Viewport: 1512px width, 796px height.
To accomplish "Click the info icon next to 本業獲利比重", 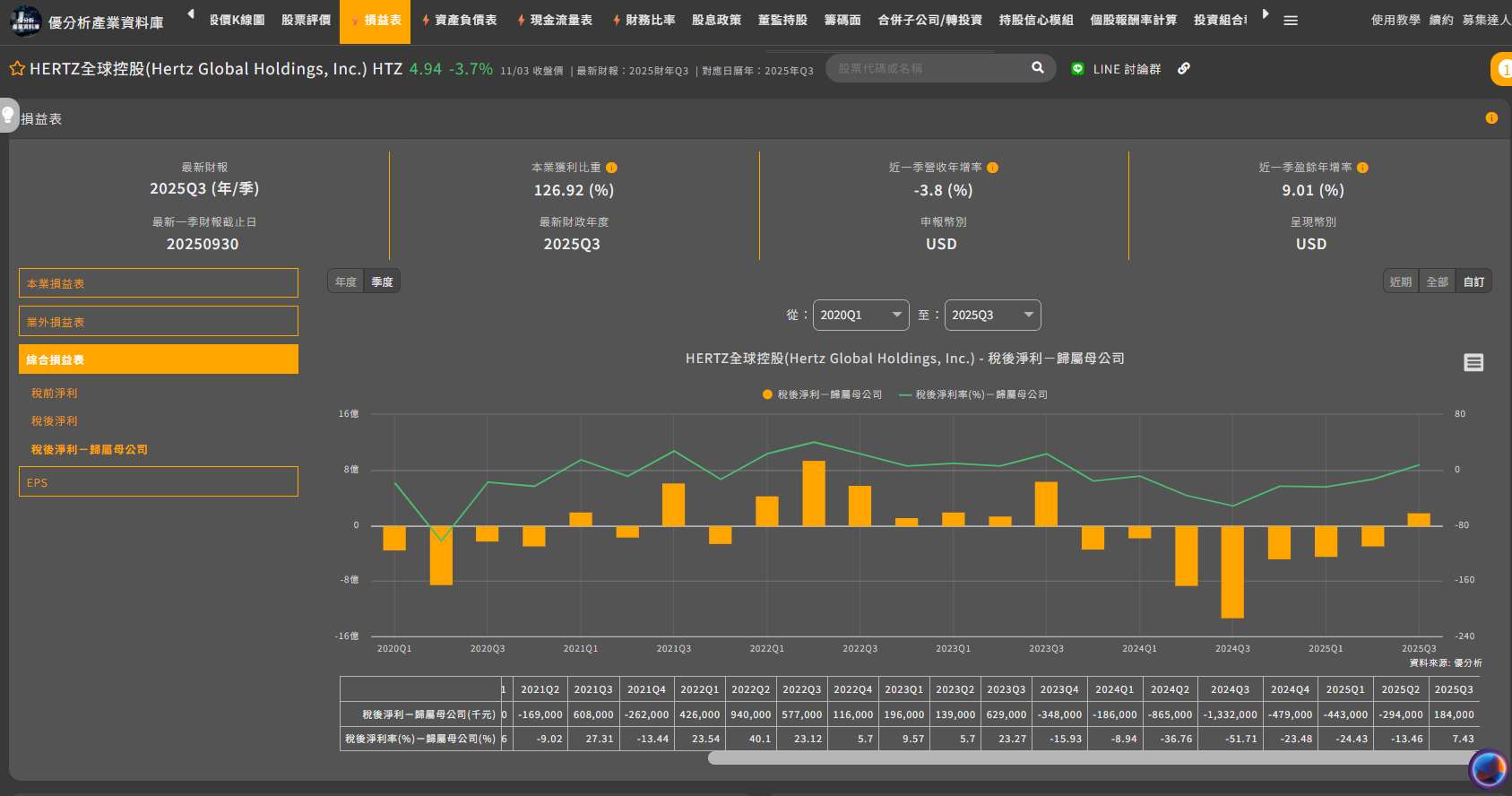I will pyautogui.click(x=612, y=168).
